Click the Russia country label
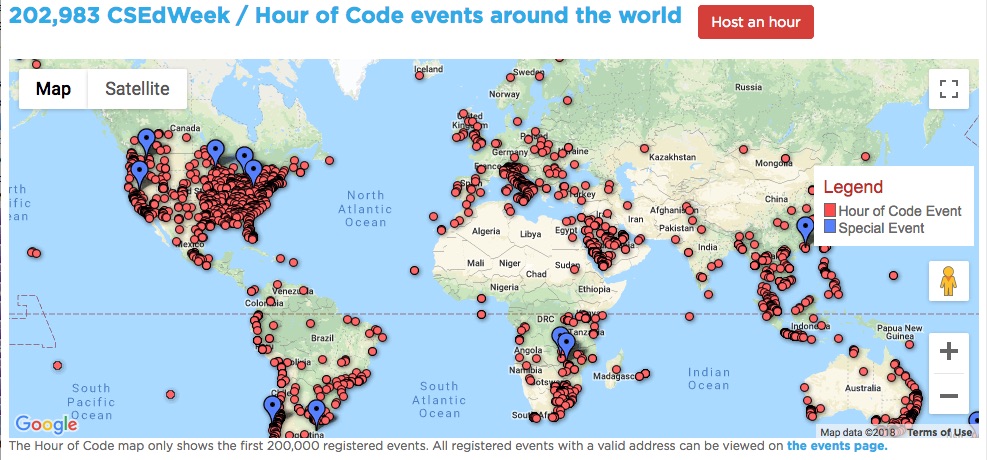The height and width of the screenshot is (460, 987). [x=748, y=87]
